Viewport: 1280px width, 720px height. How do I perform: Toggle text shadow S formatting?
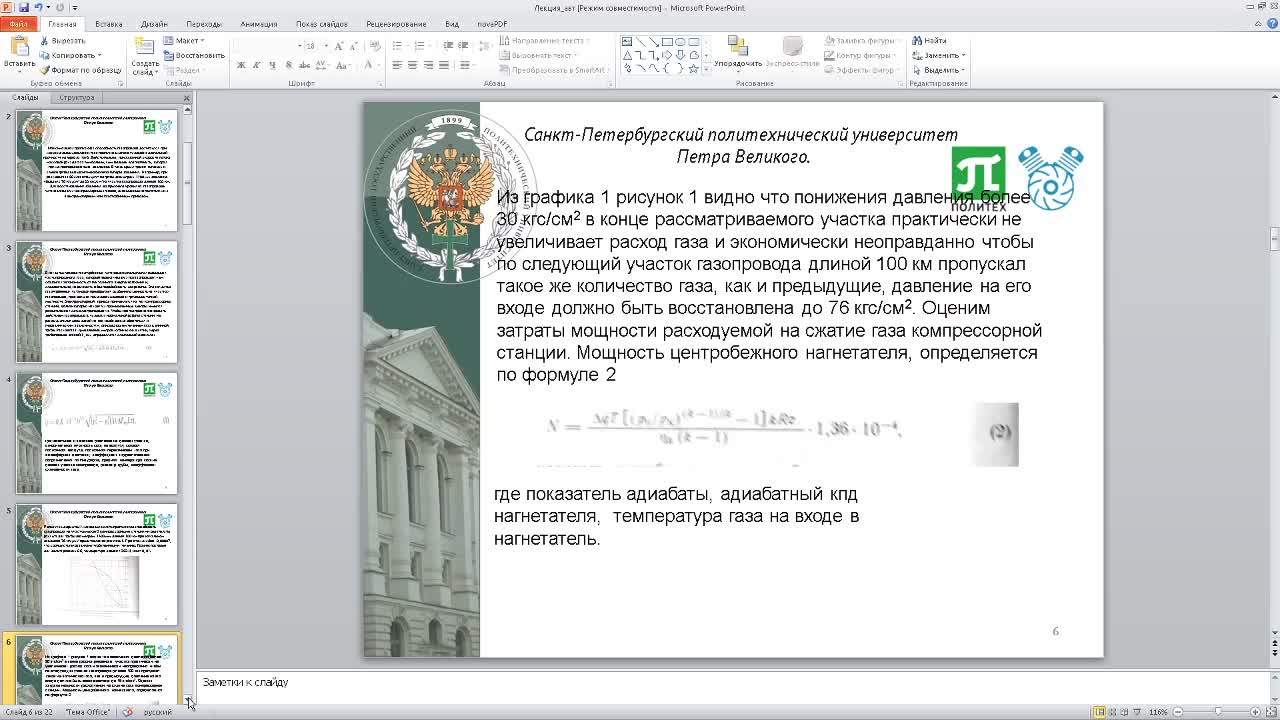click(288, 65)
